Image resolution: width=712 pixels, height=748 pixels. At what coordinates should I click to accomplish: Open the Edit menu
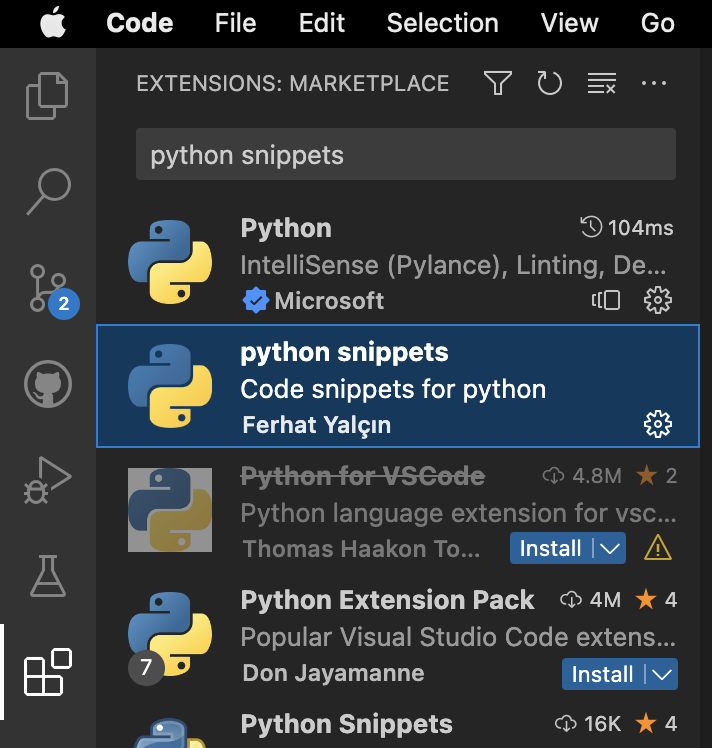click(x=321, y=23)
